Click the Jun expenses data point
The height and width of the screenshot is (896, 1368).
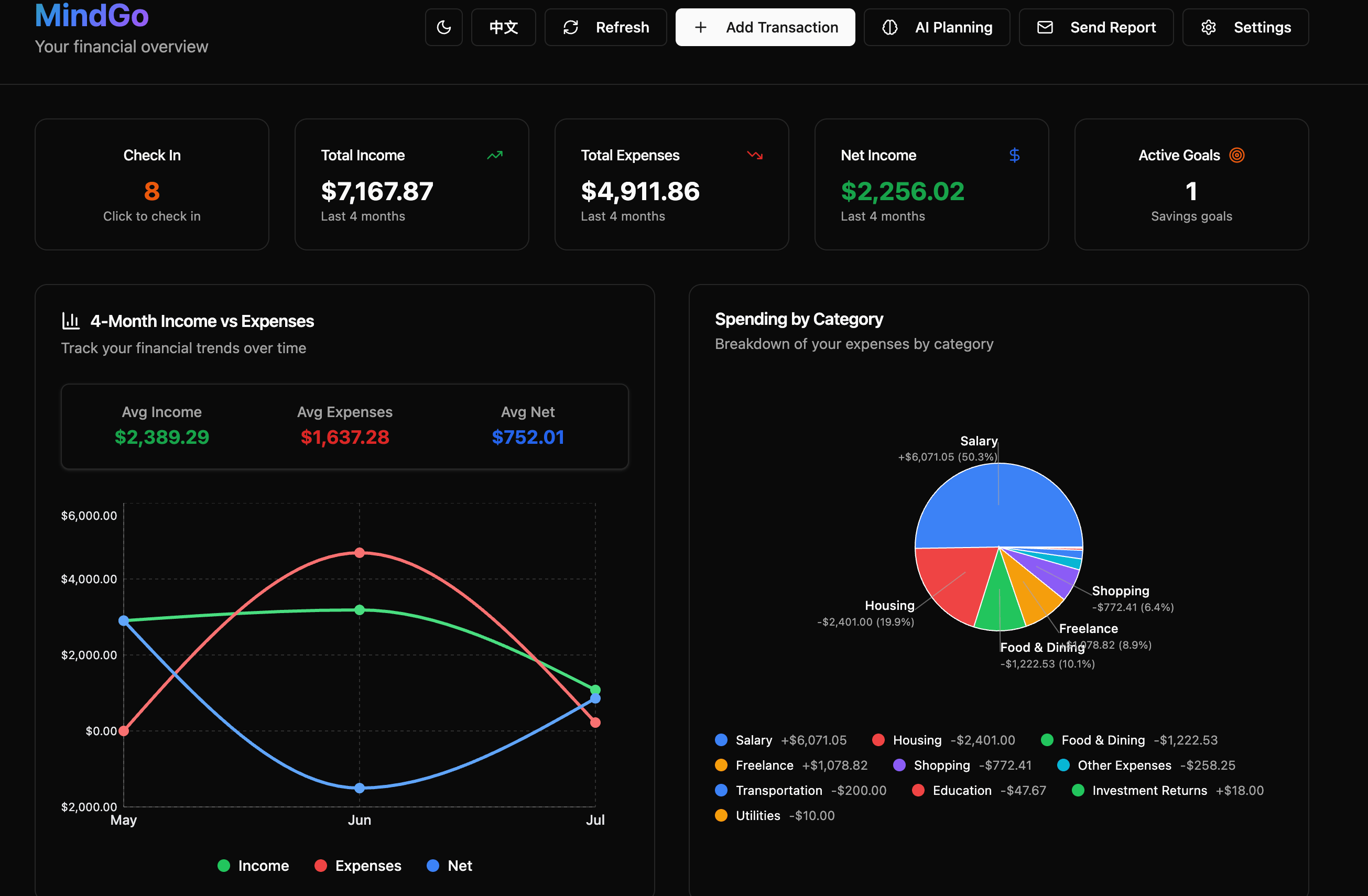click(359, 552)
